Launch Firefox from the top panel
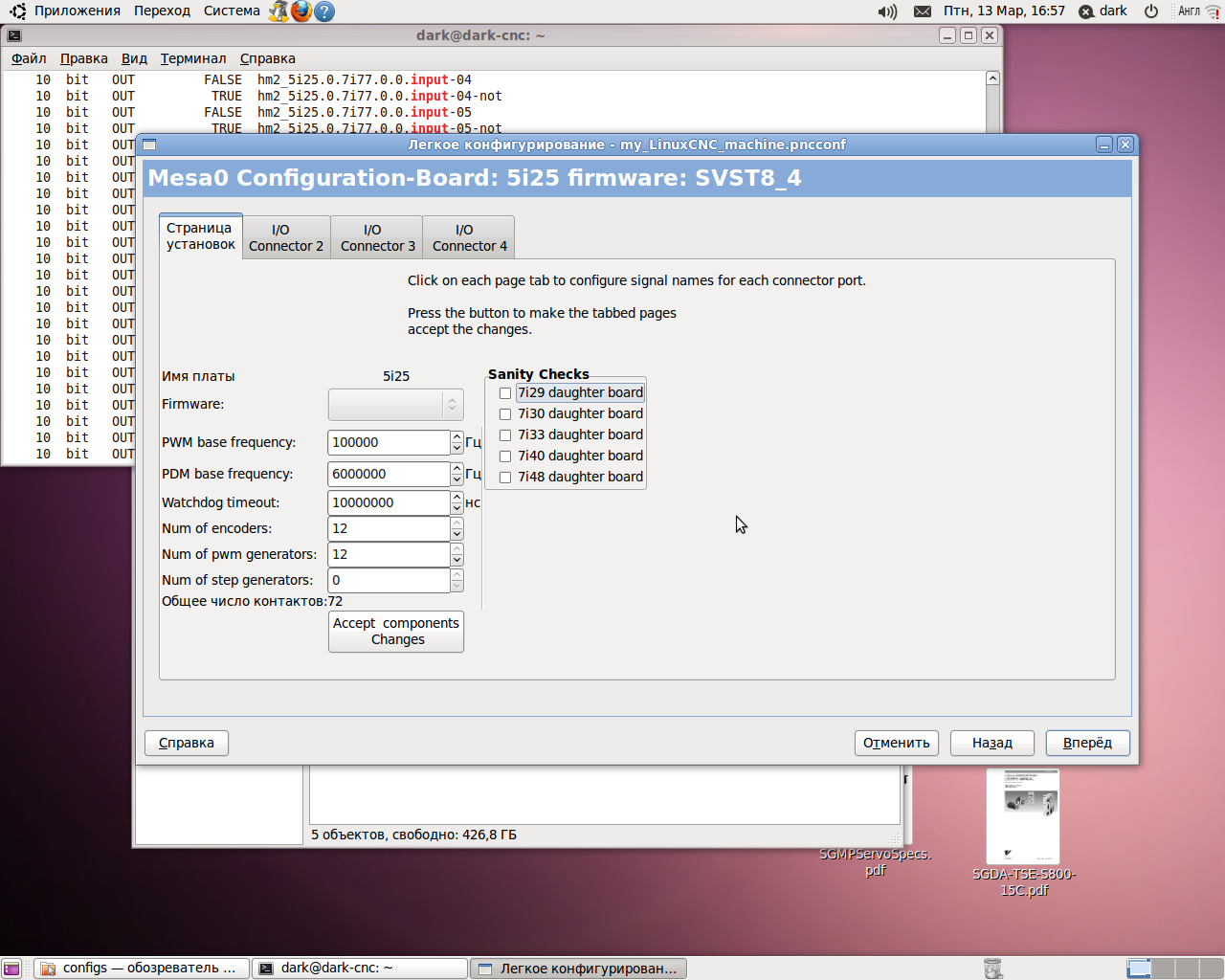 pyautogui.click(x=301, y=11)
